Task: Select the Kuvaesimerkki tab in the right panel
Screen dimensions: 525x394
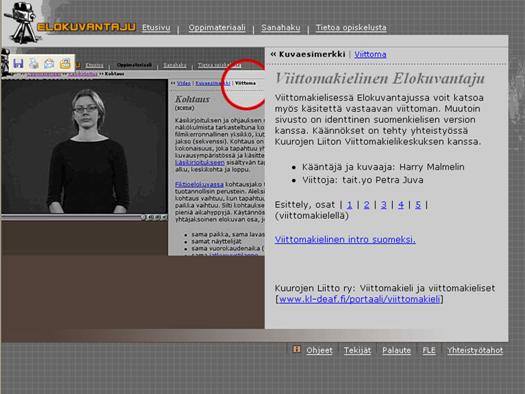Action: pyautogui.click(x=312, y=54)
